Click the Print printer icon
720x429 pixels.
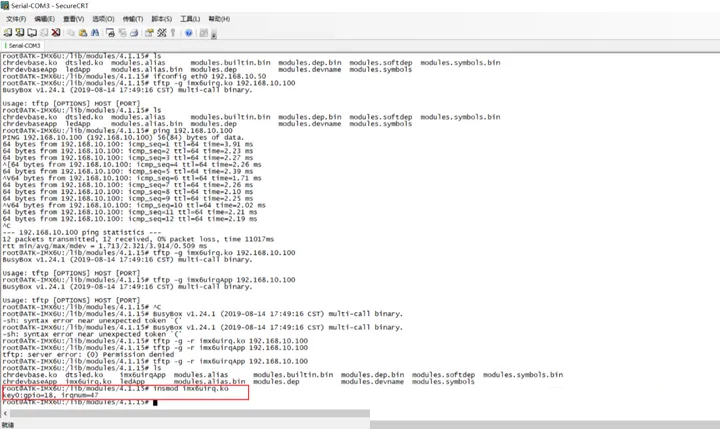(x=134, y=33)
